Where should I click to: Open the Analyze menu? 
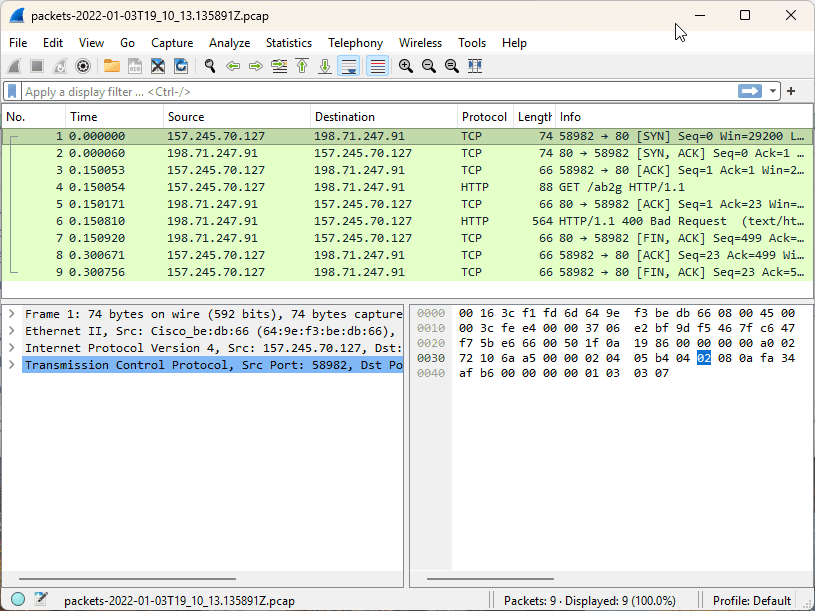click(230, 43)
